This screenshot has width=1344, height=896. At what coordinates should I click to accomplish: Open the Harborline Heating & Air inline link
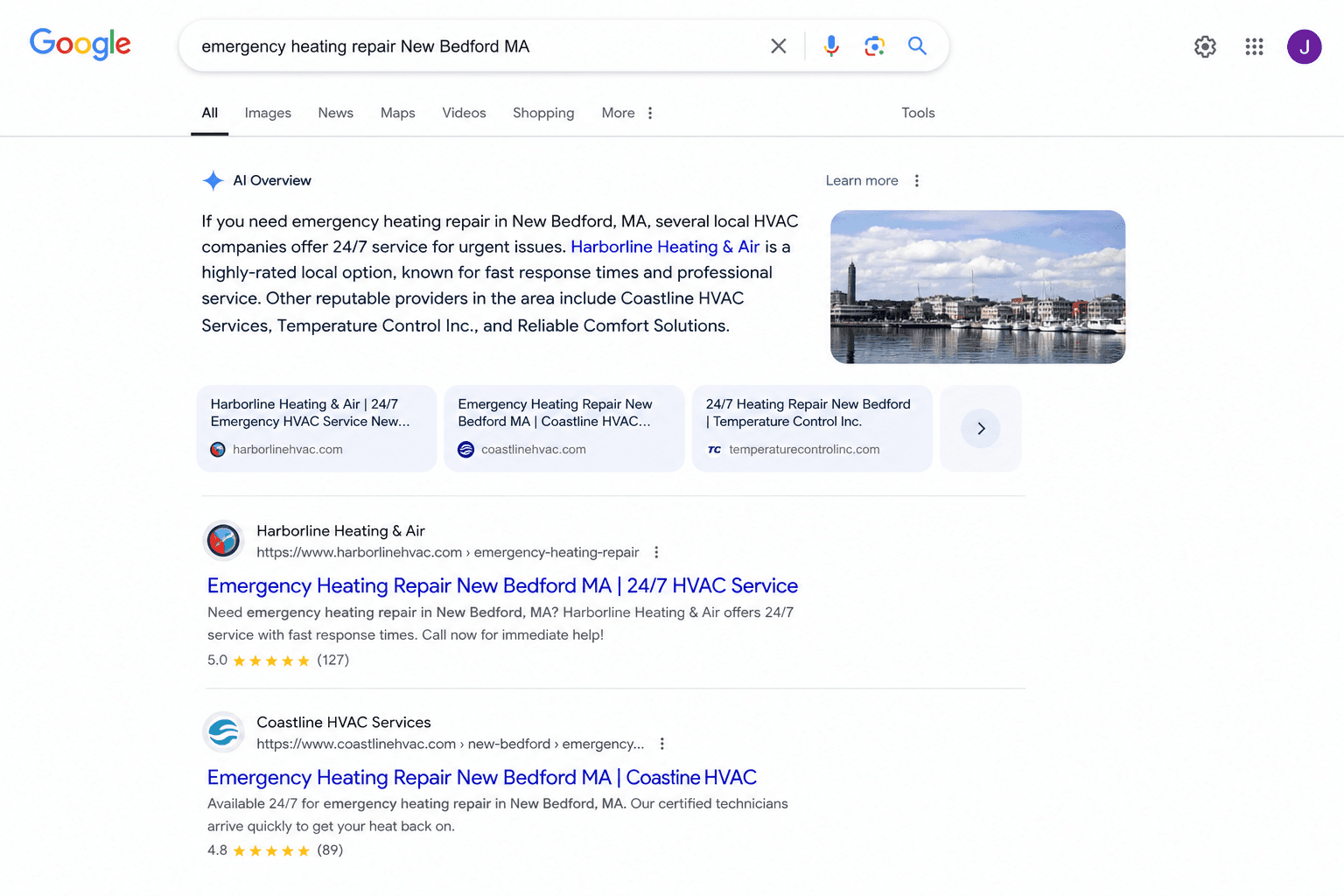coord(665,247)
